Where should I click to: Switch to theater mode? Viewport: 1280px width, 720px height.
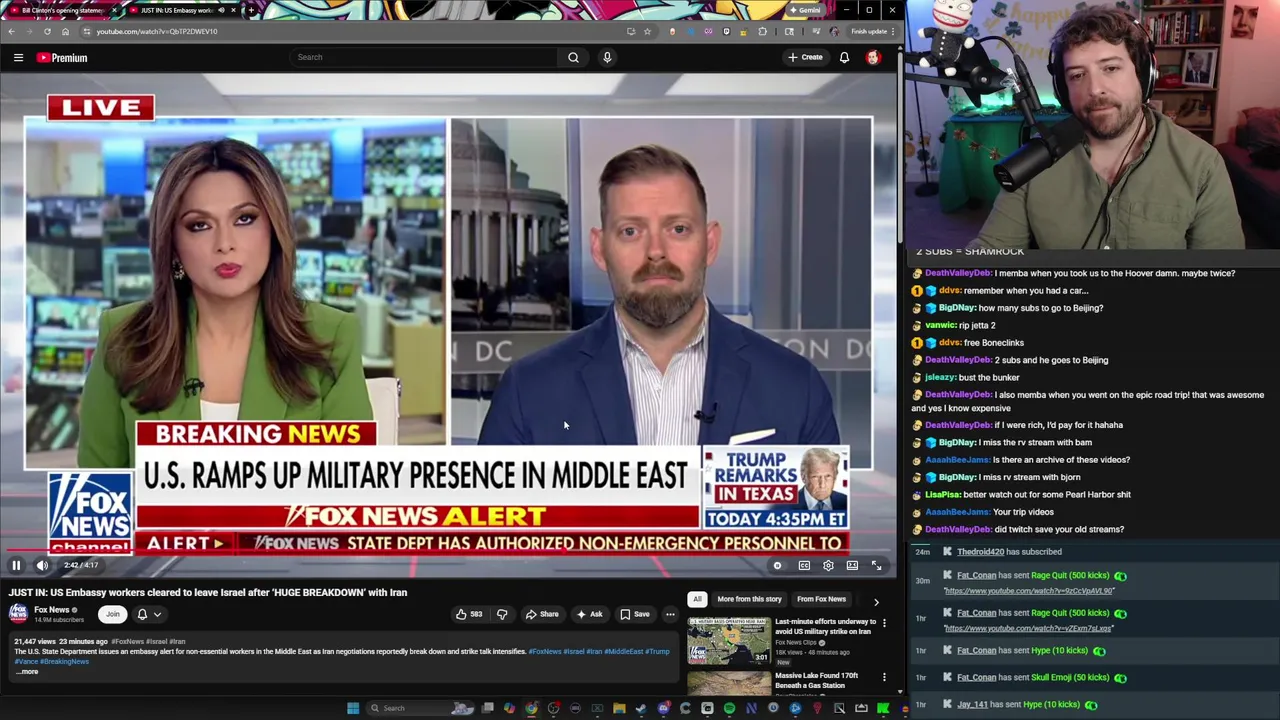pos(852,565)
